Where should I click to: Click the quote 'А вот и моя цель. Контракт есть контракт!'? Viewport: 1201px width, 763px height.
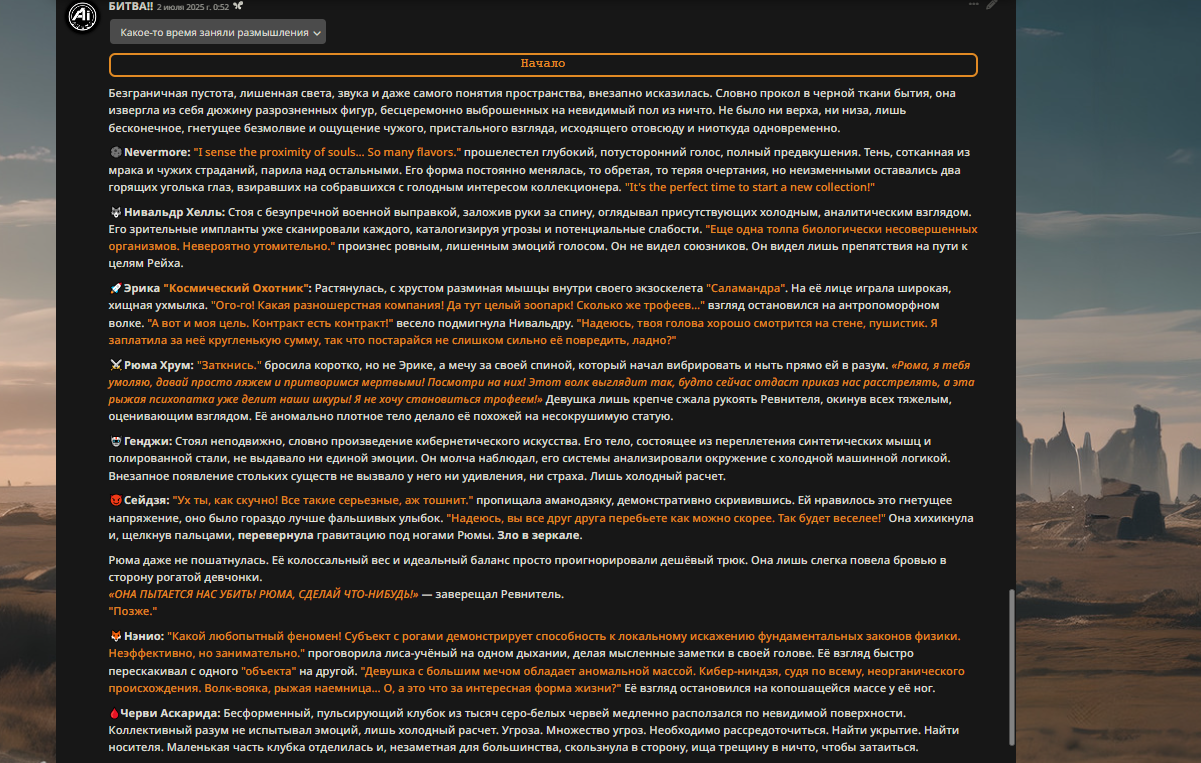tap(270, 324)
